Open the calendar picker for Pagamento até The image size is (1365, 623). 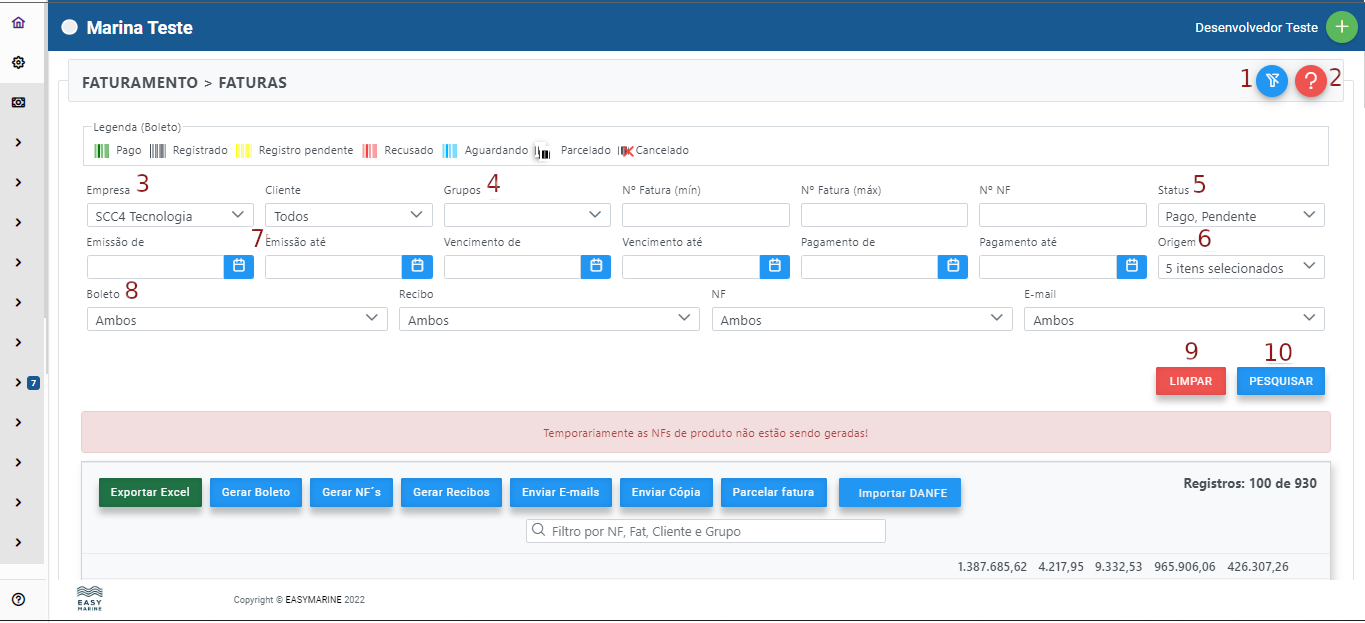click(x=1131, y=266)
